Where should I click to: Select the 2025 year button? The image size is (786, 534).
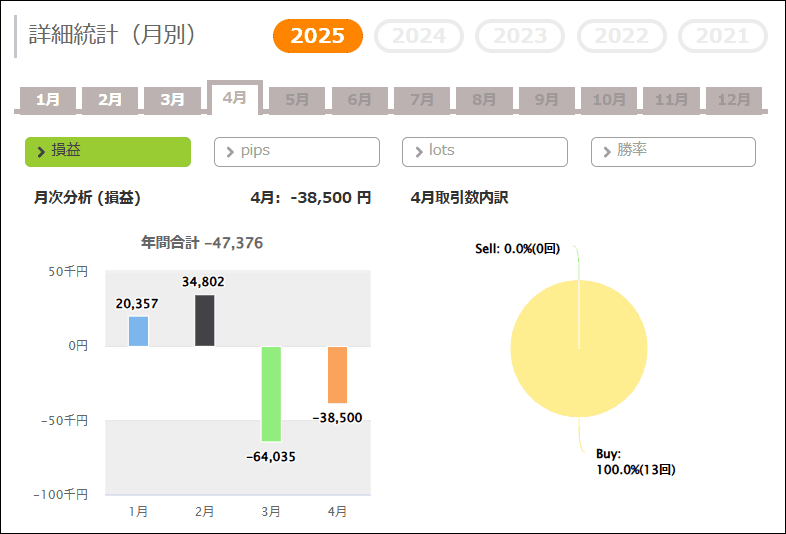pyautogui.click(x=318, y=36)
